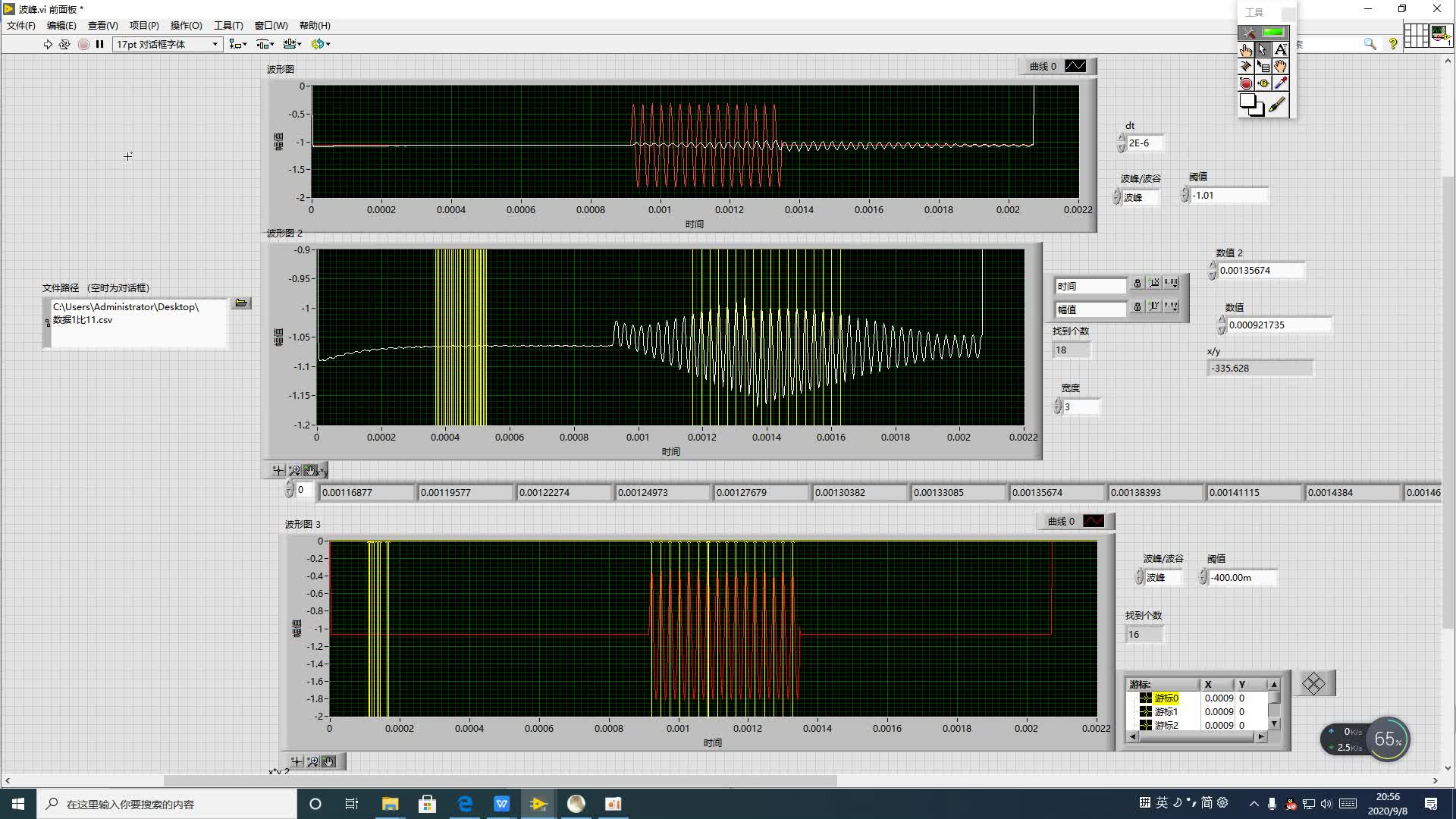
Task: Click the Run arrow button
Action: [x=48, y=44]
